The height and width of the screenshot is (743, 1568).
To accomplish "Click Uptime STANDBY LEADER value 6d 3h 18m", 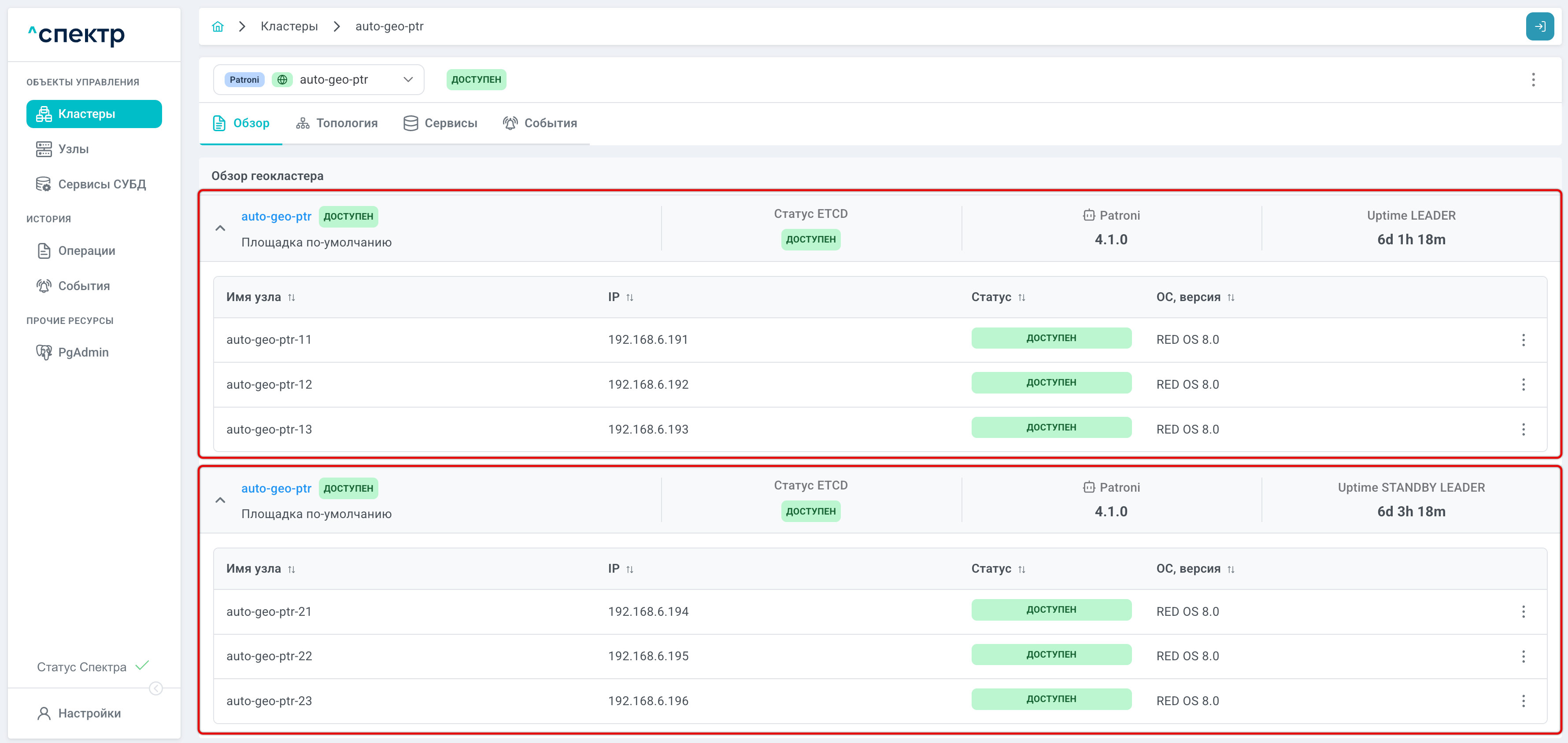I will pyautogui.click(x=1411, y=512).
